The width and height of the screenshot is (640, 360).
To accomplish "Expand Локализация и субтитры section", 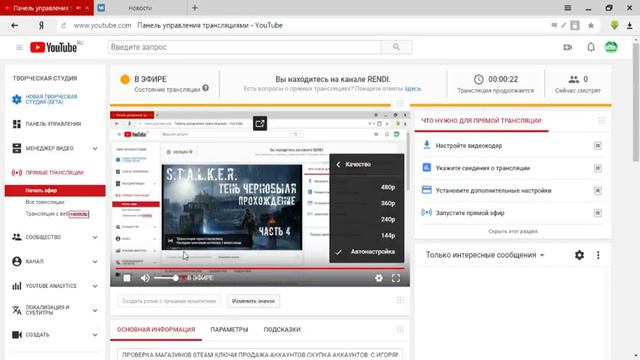I will (x=95, y=311).
